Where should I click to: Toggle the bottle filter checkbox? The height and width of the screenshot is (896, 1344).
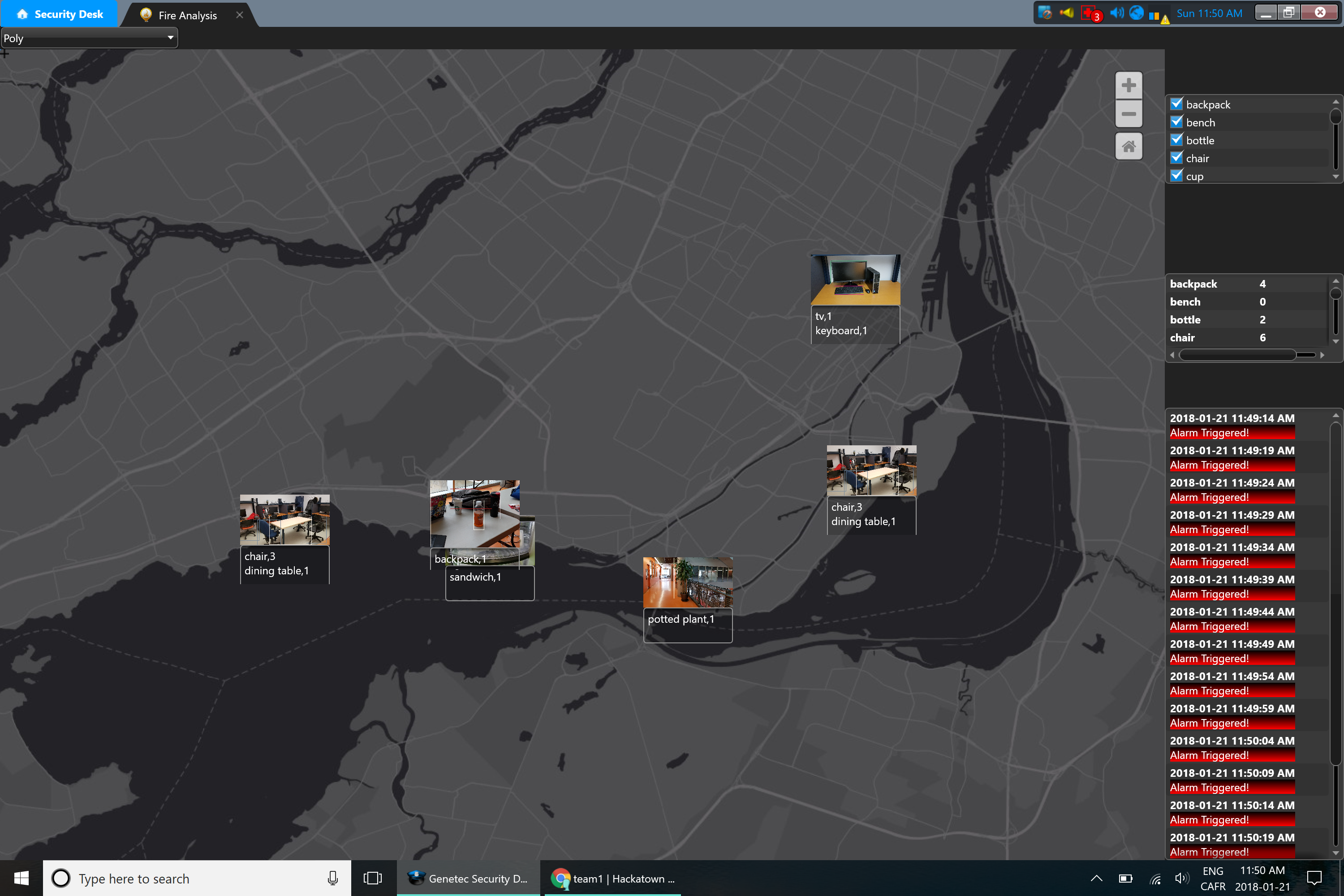(1176, 140)
